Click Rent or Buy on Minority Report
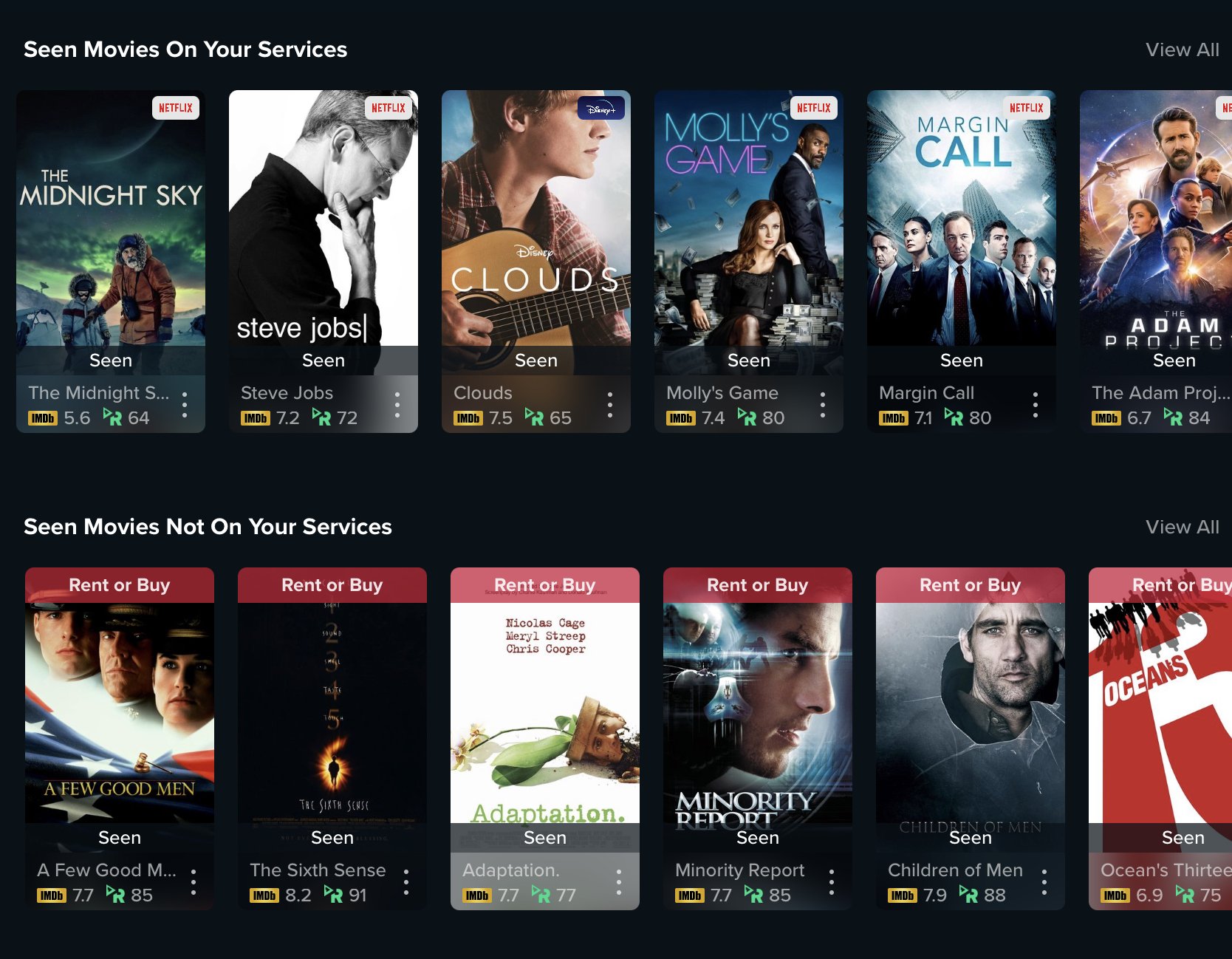The image size is (1232, 959). click(758, 585)
